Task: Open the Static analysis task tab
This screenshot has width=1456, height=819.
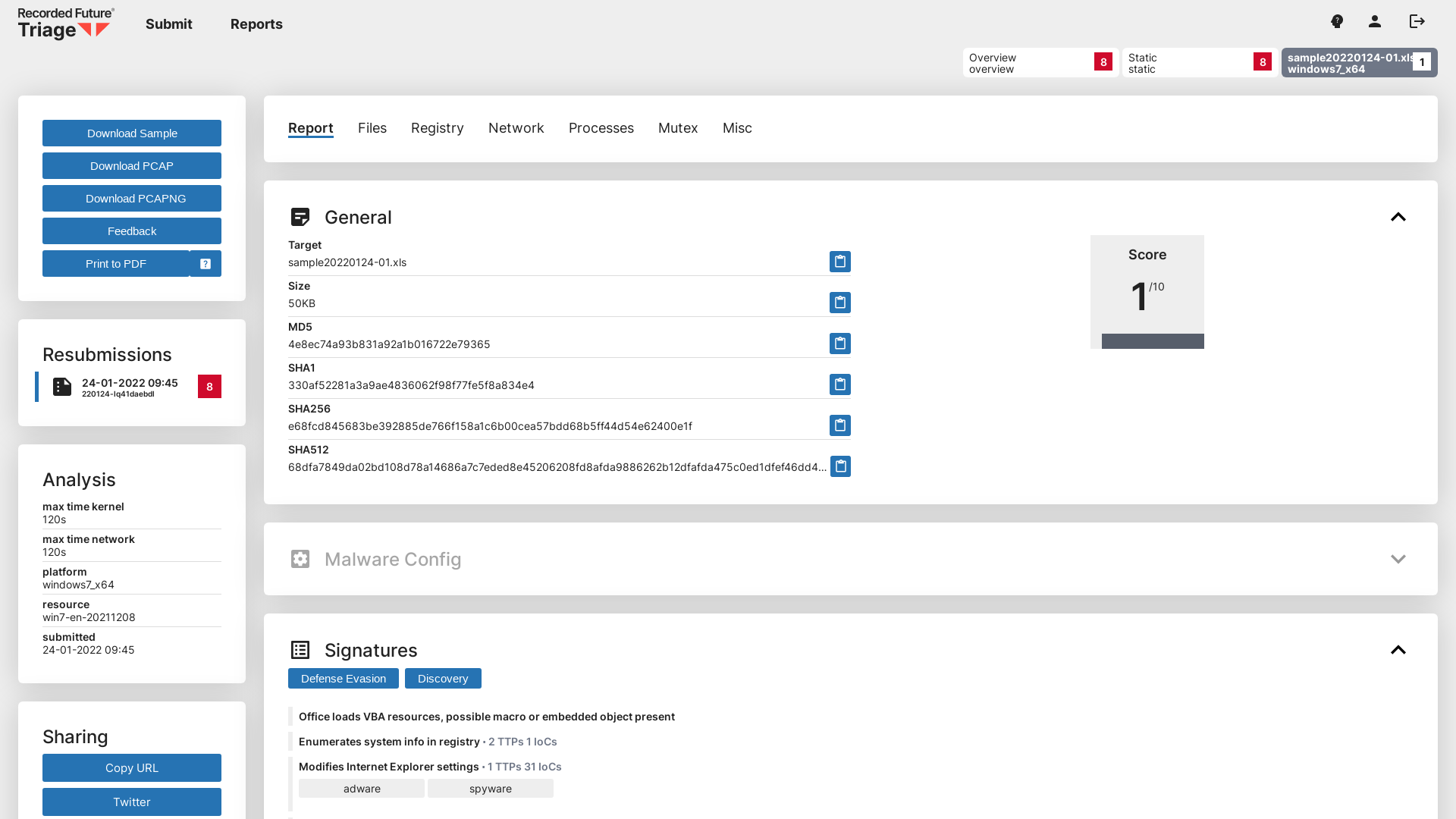Action: pos(1200,63)
